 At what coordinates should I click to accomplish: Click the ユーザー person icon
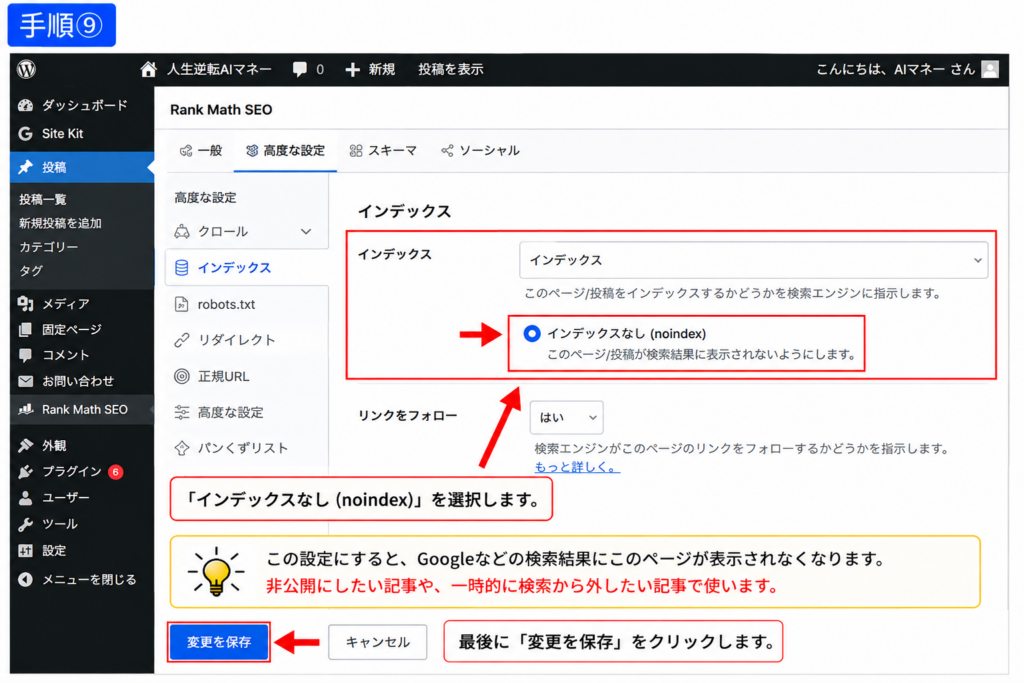(x=25, y=498)
